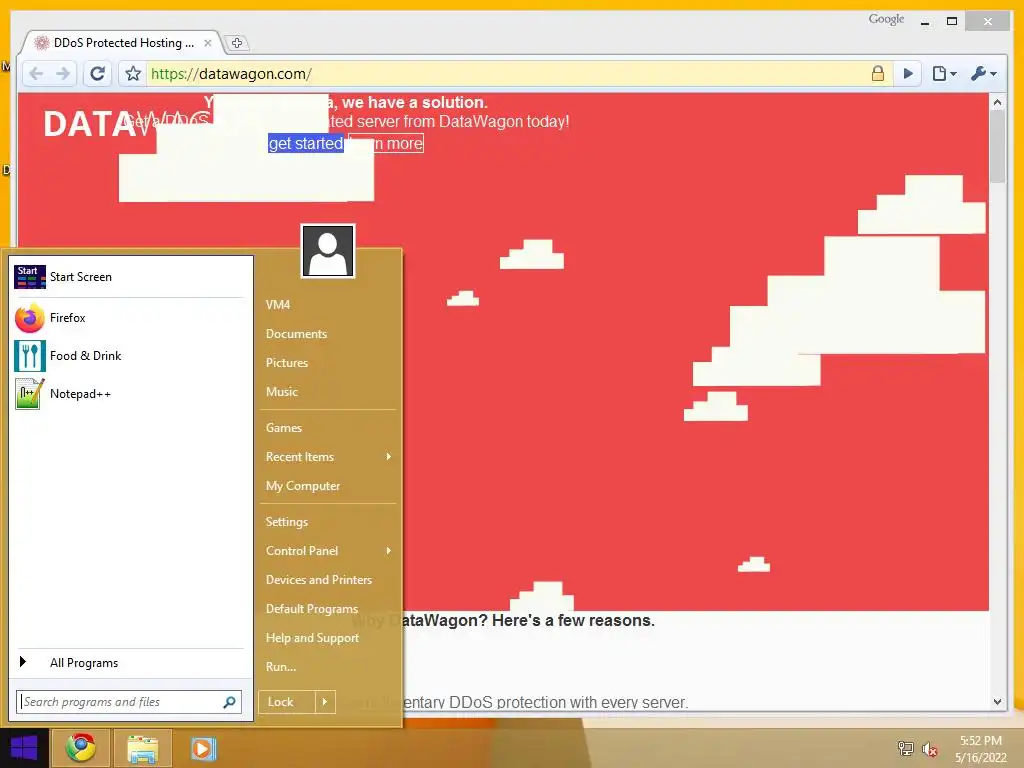Click the get started button

306,143
